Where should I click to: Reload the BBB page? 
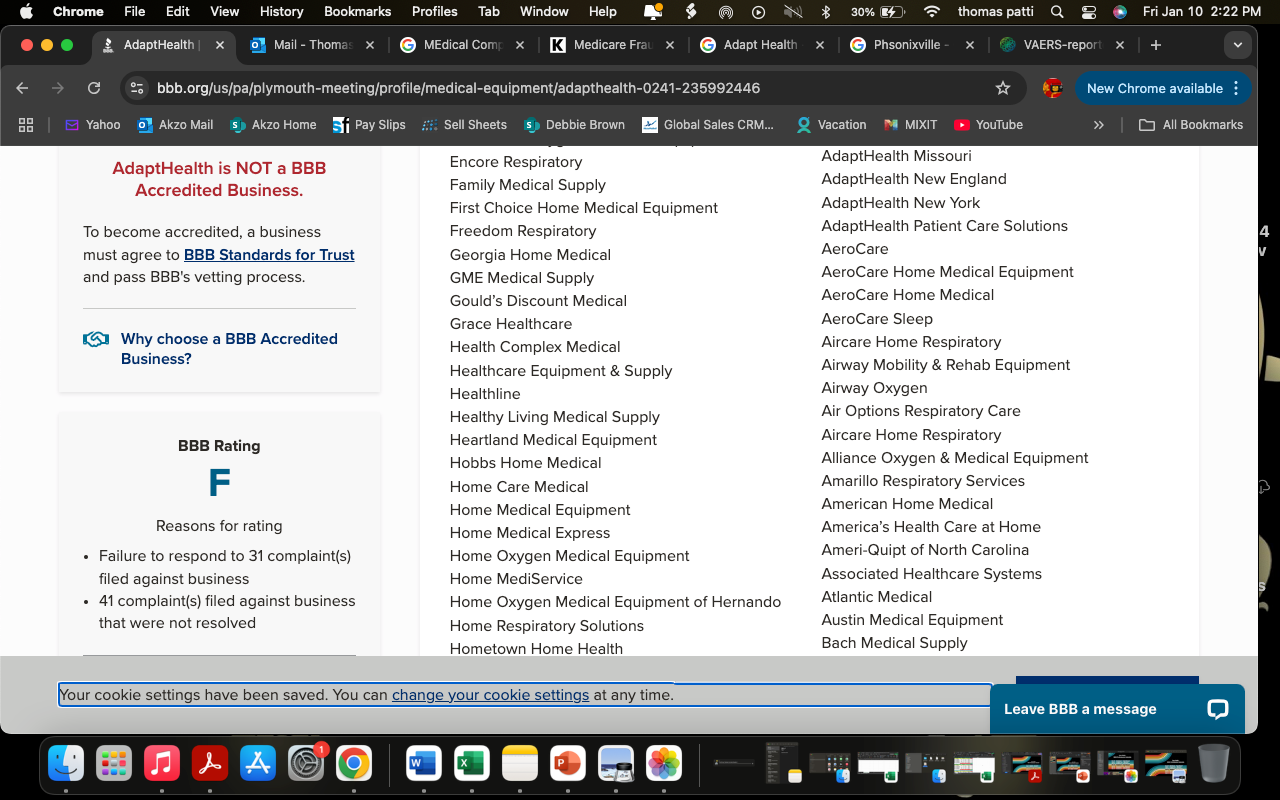tap(94, 88)
